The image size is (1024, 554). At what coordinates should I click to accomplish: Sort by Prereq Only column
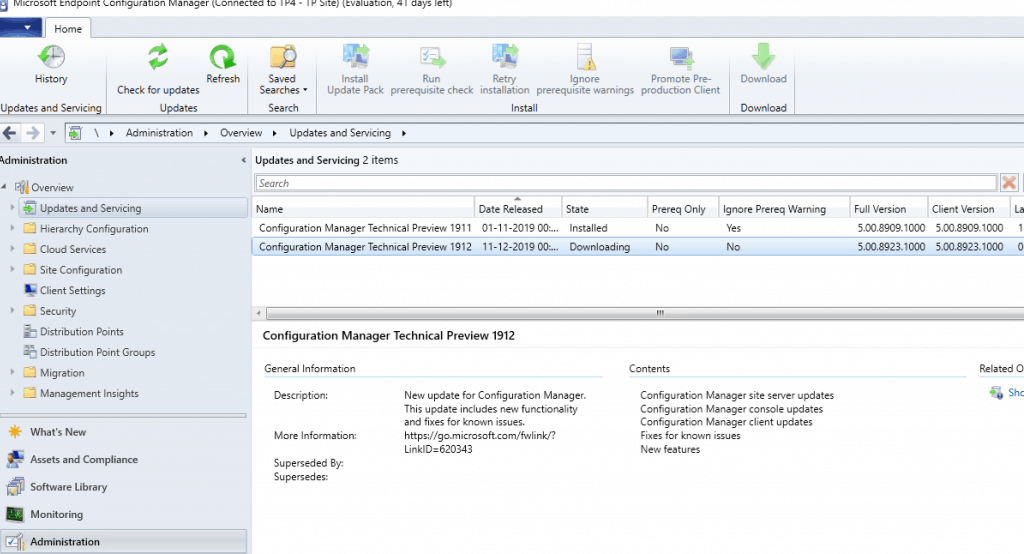(x=683, y=209)
